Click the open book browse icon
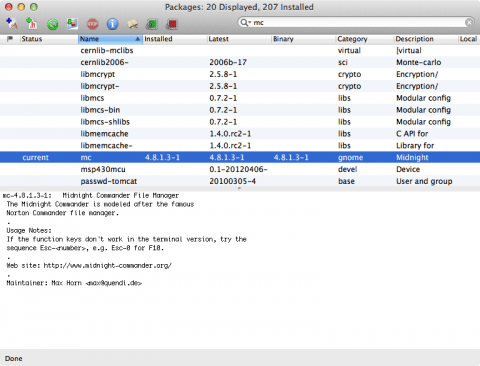 pos(132,24)
